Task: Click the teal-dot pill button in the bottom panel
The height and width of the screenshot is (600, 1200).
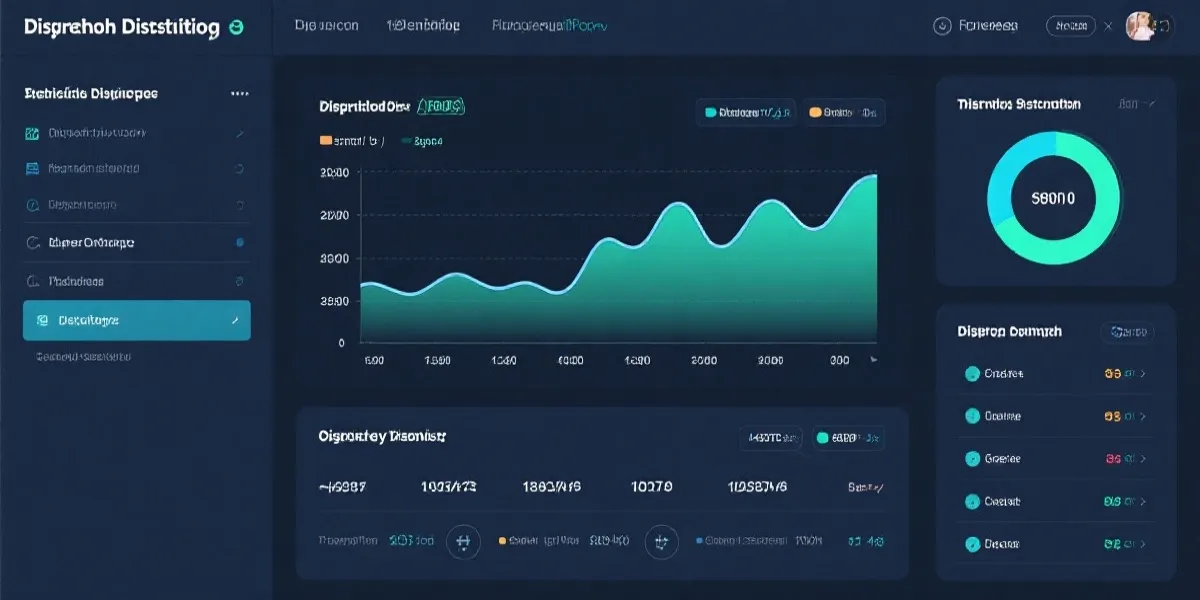Action: (x=848, y=437)
